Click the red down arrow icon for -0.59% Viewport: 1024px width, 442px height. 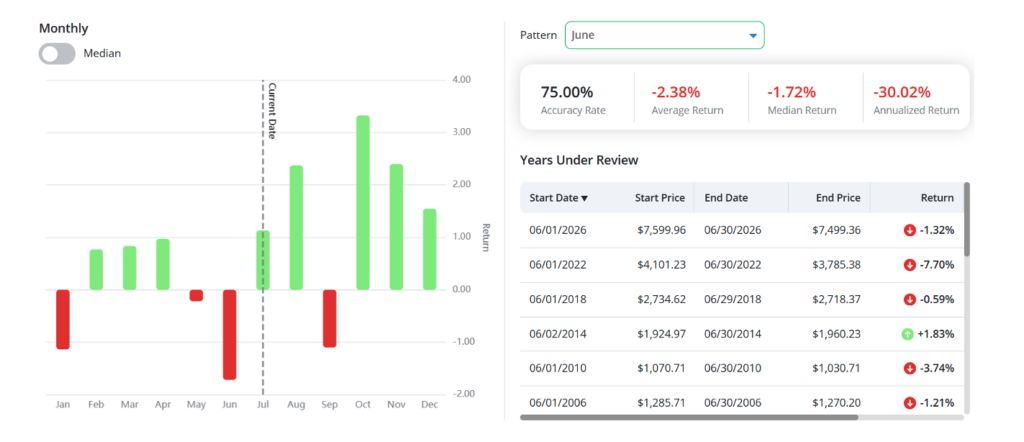[909, 300]
